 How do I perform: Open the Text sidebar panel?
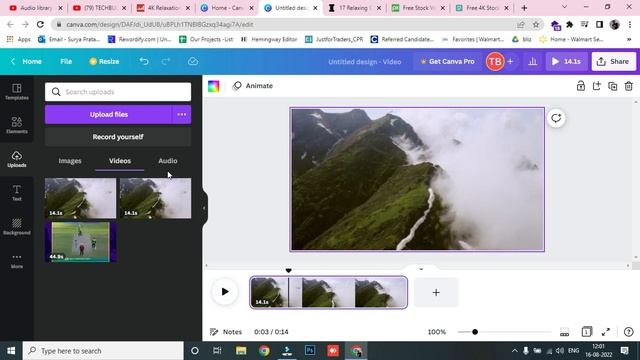17,193
